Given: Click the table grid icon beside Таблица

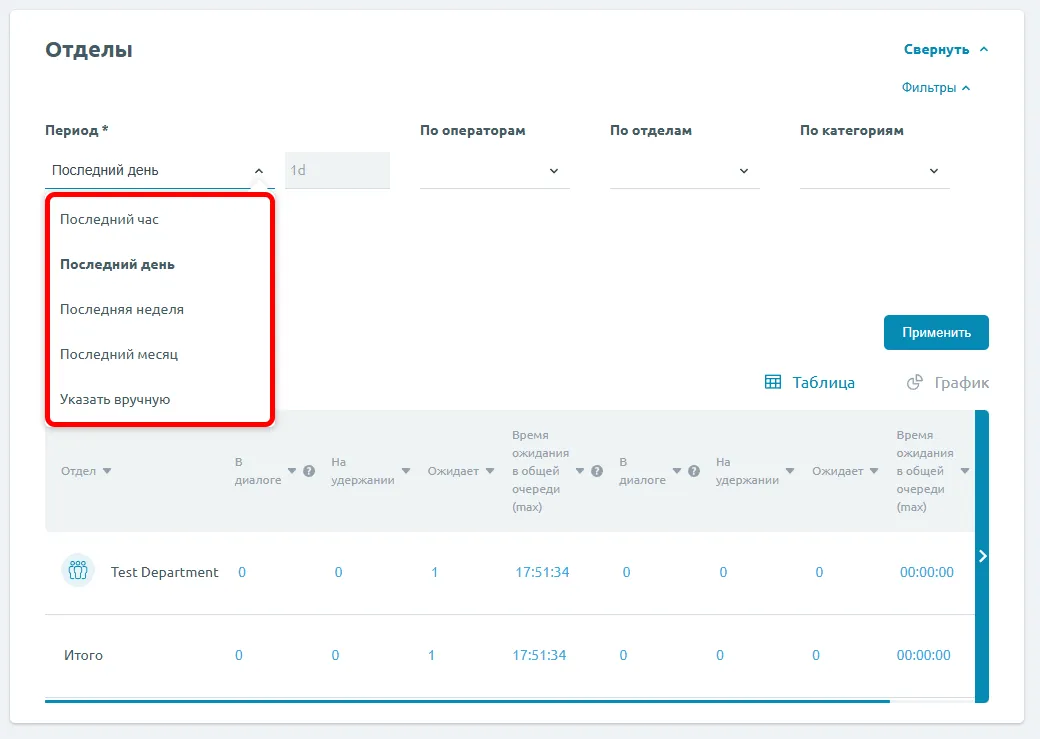Looking at the screenshot, I should click(772, 382).
